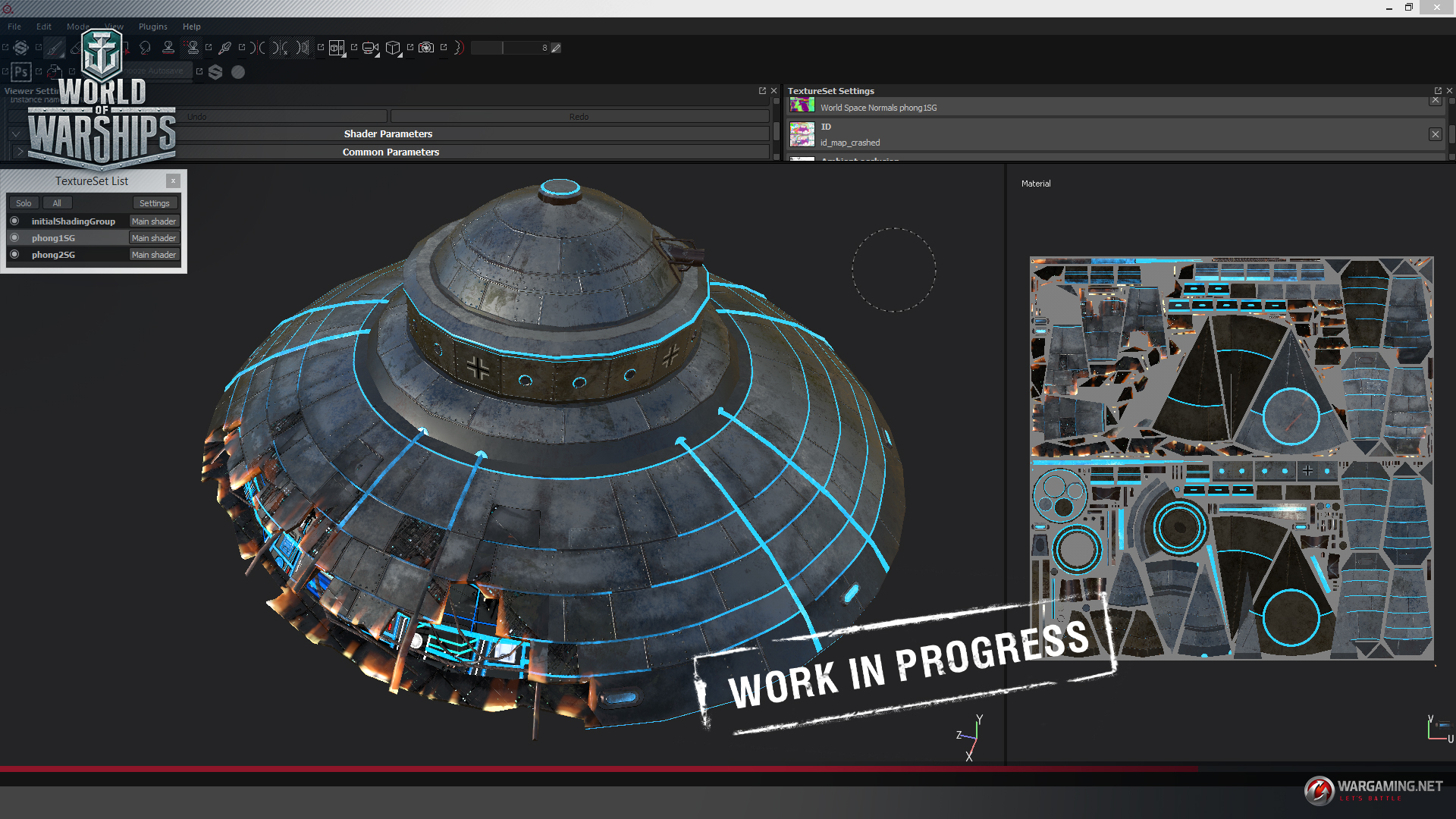Select the Smudge tool
Viewport: 1456px width, 819px height.
pyautogui.click(x=145, y=48)
